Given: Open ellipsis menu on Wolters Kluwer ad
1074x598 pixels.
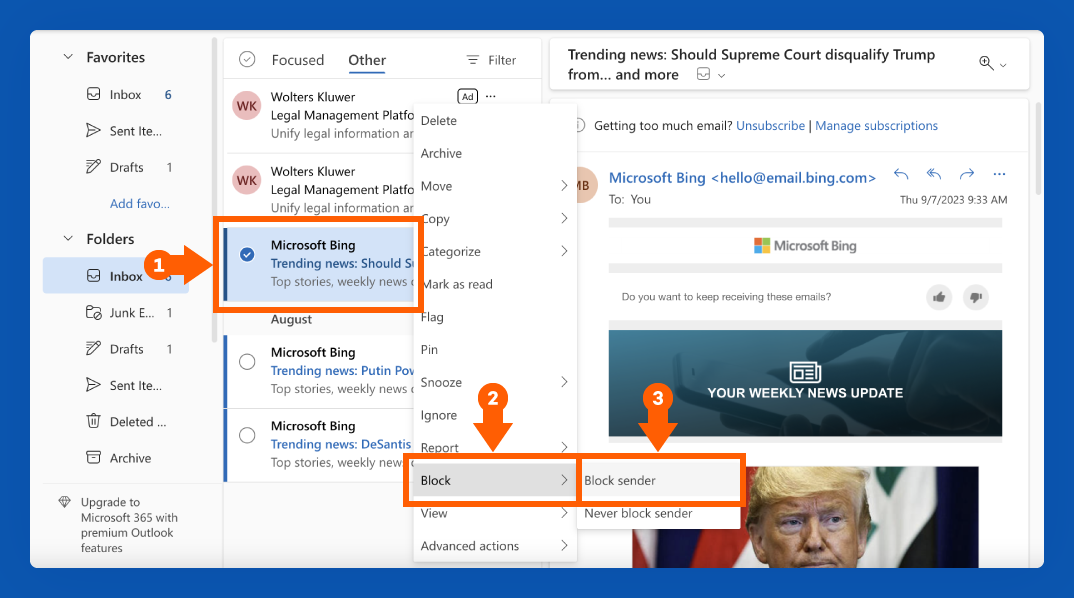Looking at the screenshot, I should coord(490,97).
